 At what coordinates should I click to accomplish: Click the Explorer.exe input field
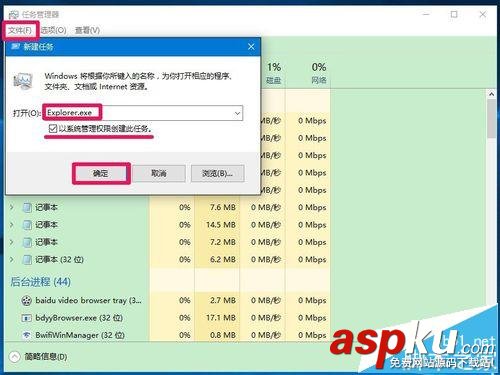(x=143, y=113)
